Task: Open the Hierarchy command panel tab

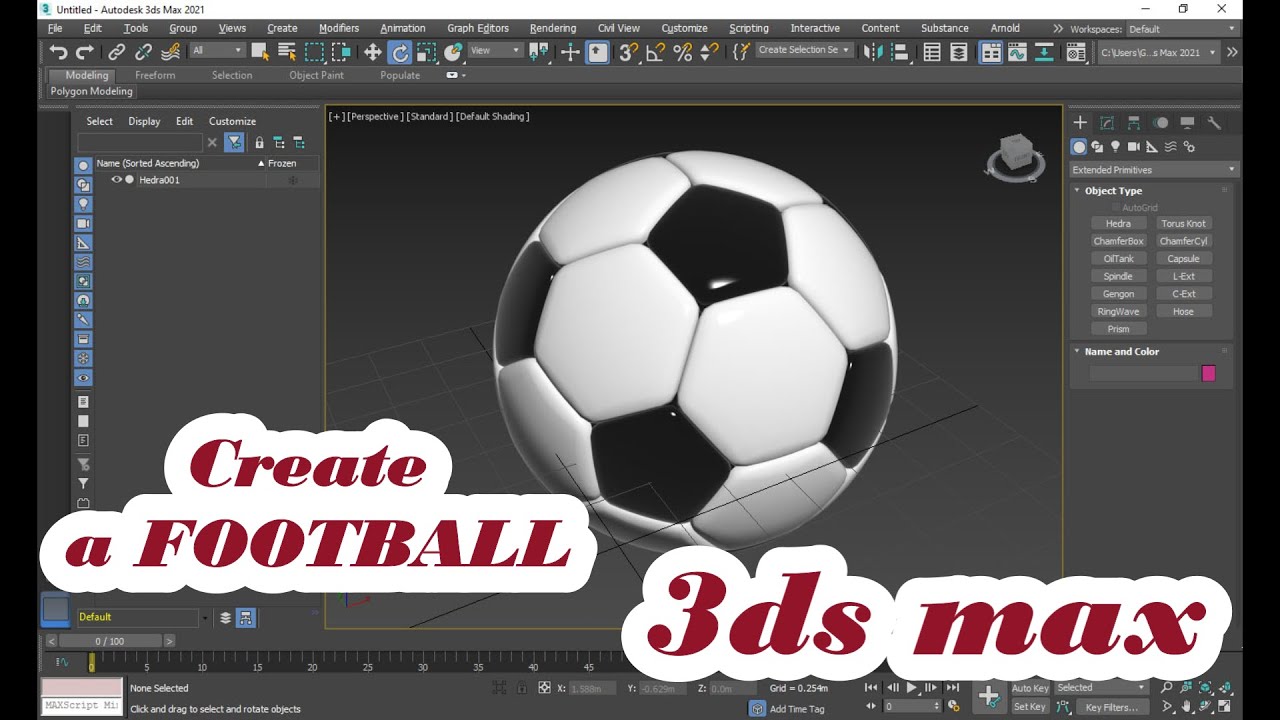Action: (1134, 123)
